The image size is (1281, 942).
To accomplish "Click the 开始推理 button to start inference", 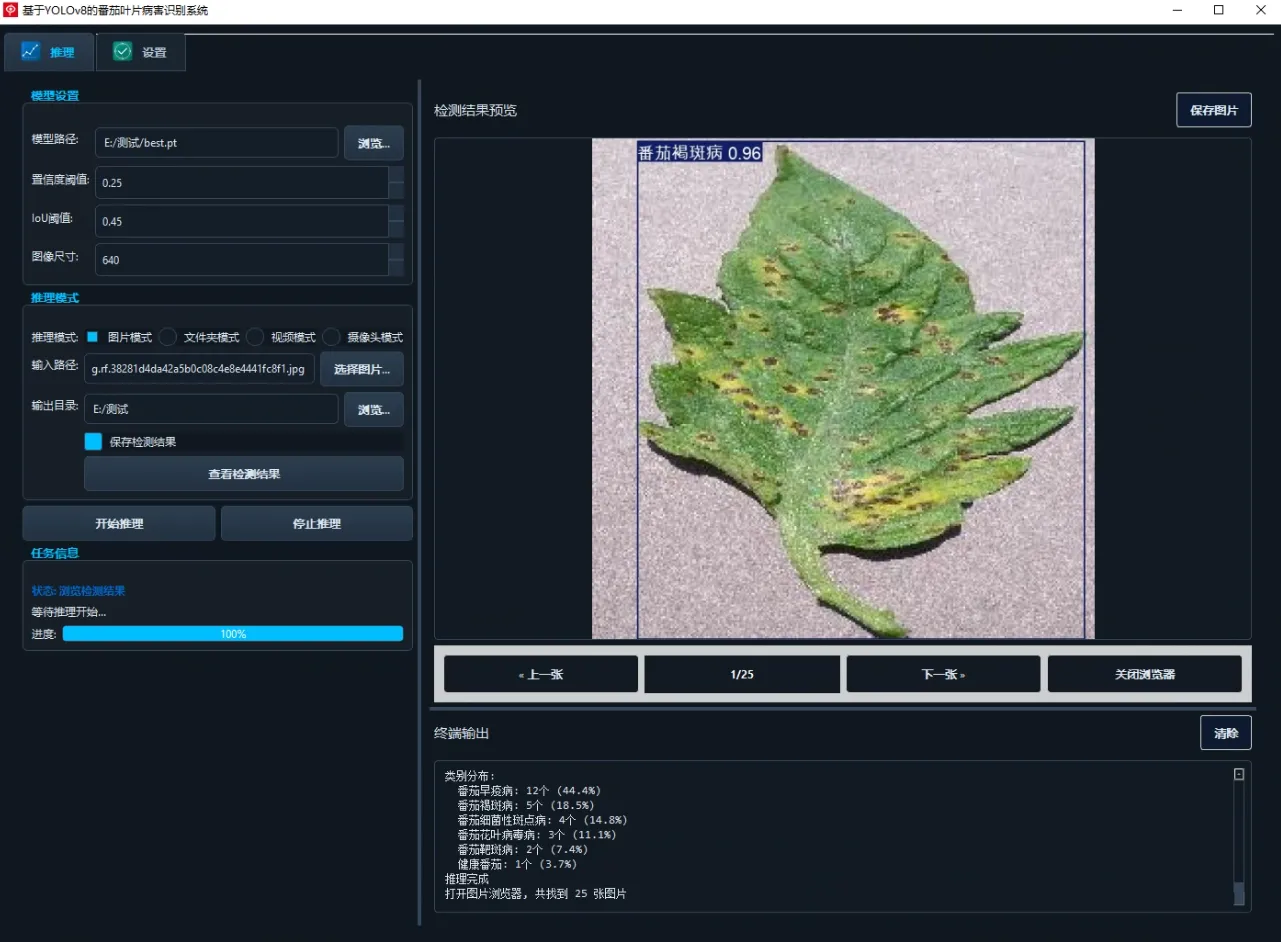I will point(118,523).
